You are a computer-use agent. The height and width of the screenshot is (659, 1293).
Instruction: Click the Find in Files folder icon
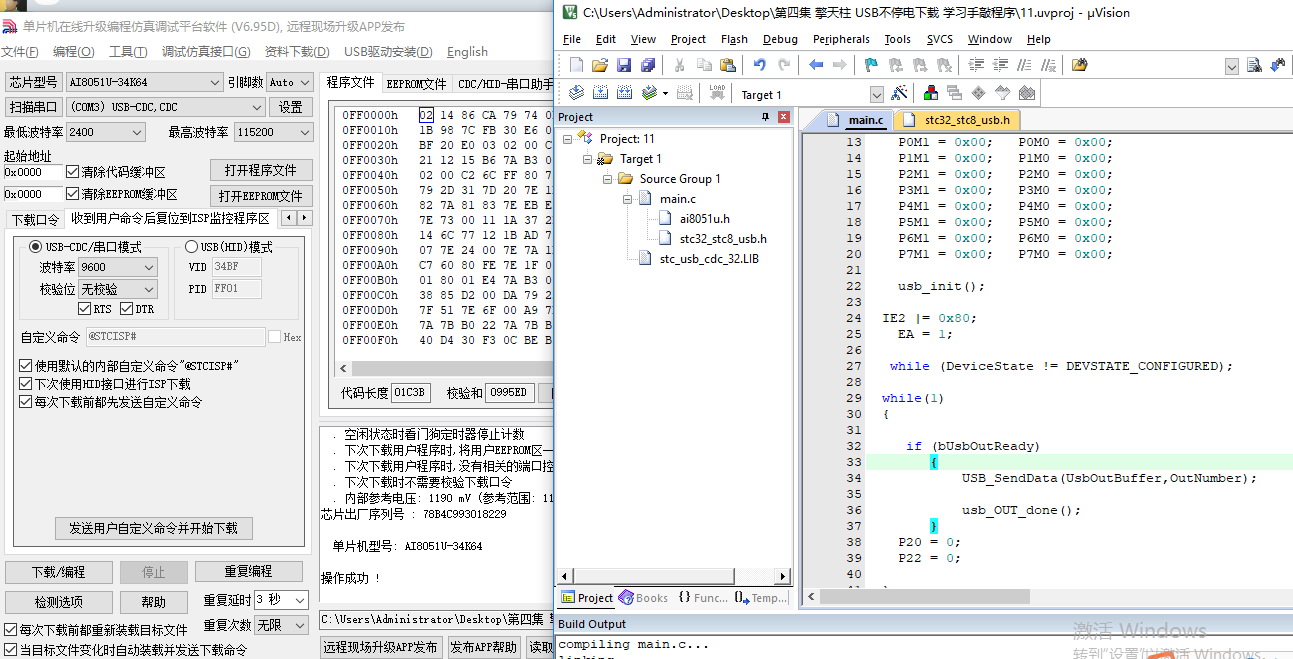pos(1079,65)
